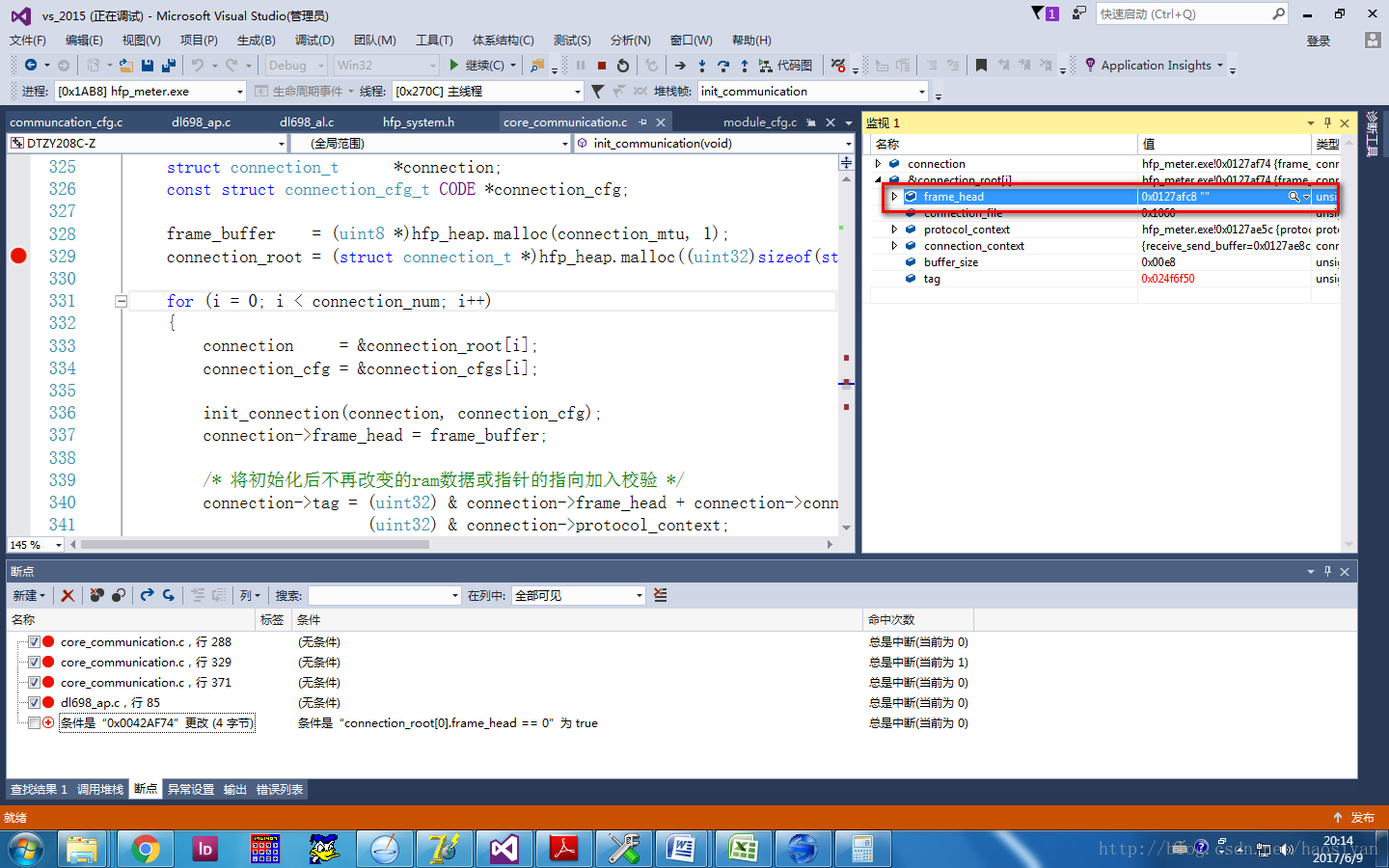Viewport: 1389px width, 868px height.
Task: Click the split editor icon above scrollbar
Action: (x=846, y=163)
